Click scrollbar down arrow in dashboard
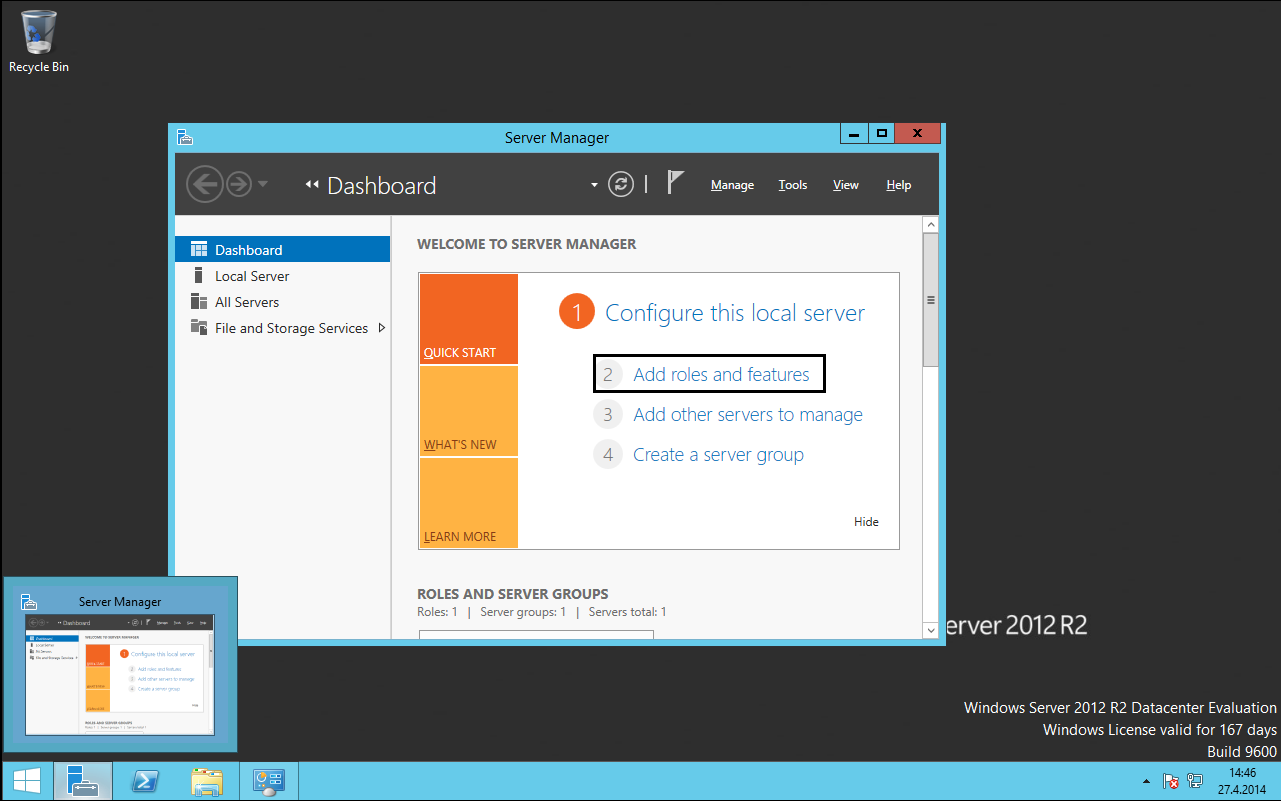The width and height of the screenshot is (1281, 801). [x=931, y=630]
